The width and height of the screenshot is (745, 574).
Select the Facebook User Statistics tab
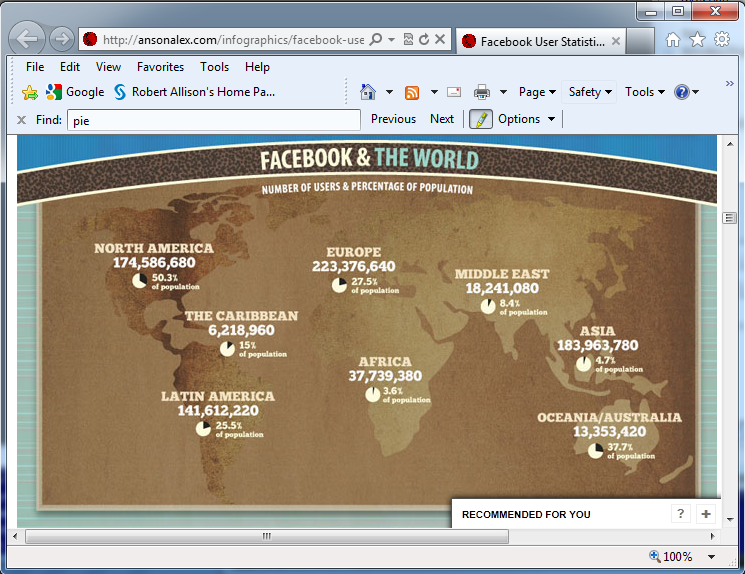(x=541, y=42)
